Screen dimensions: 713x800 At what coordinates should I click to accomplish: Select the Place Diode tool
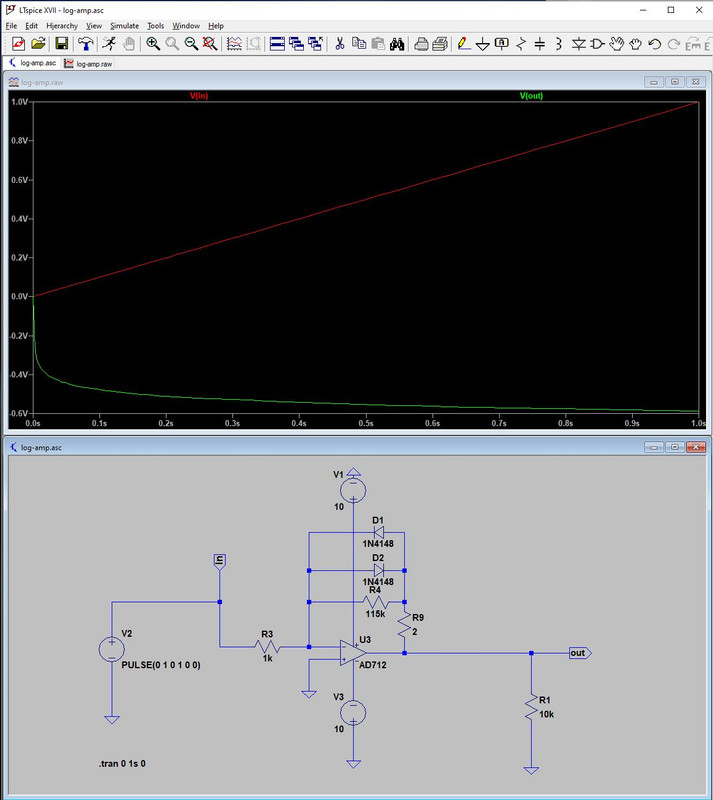point(578,44)
